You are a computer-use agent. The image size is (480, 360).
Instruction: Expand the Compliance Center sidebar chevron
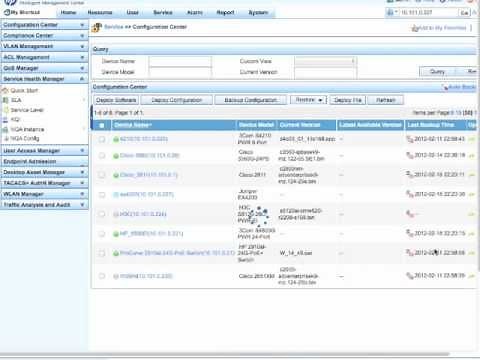tap(82, 35)
